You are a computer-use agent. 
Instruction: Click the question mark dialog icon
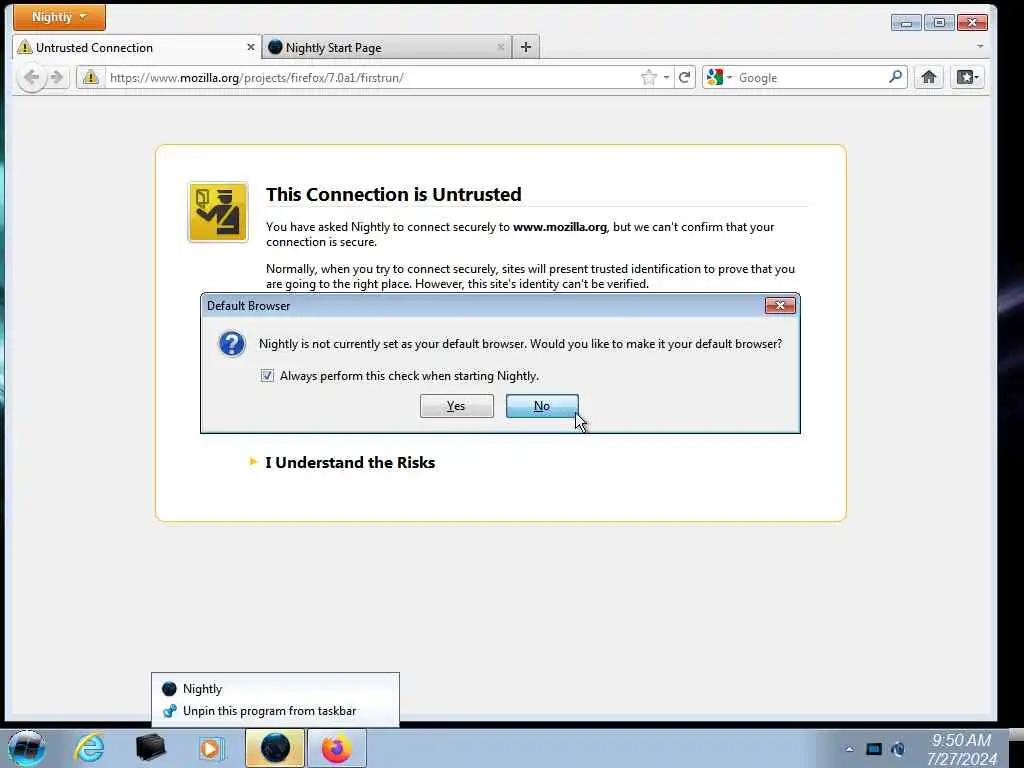232,344
